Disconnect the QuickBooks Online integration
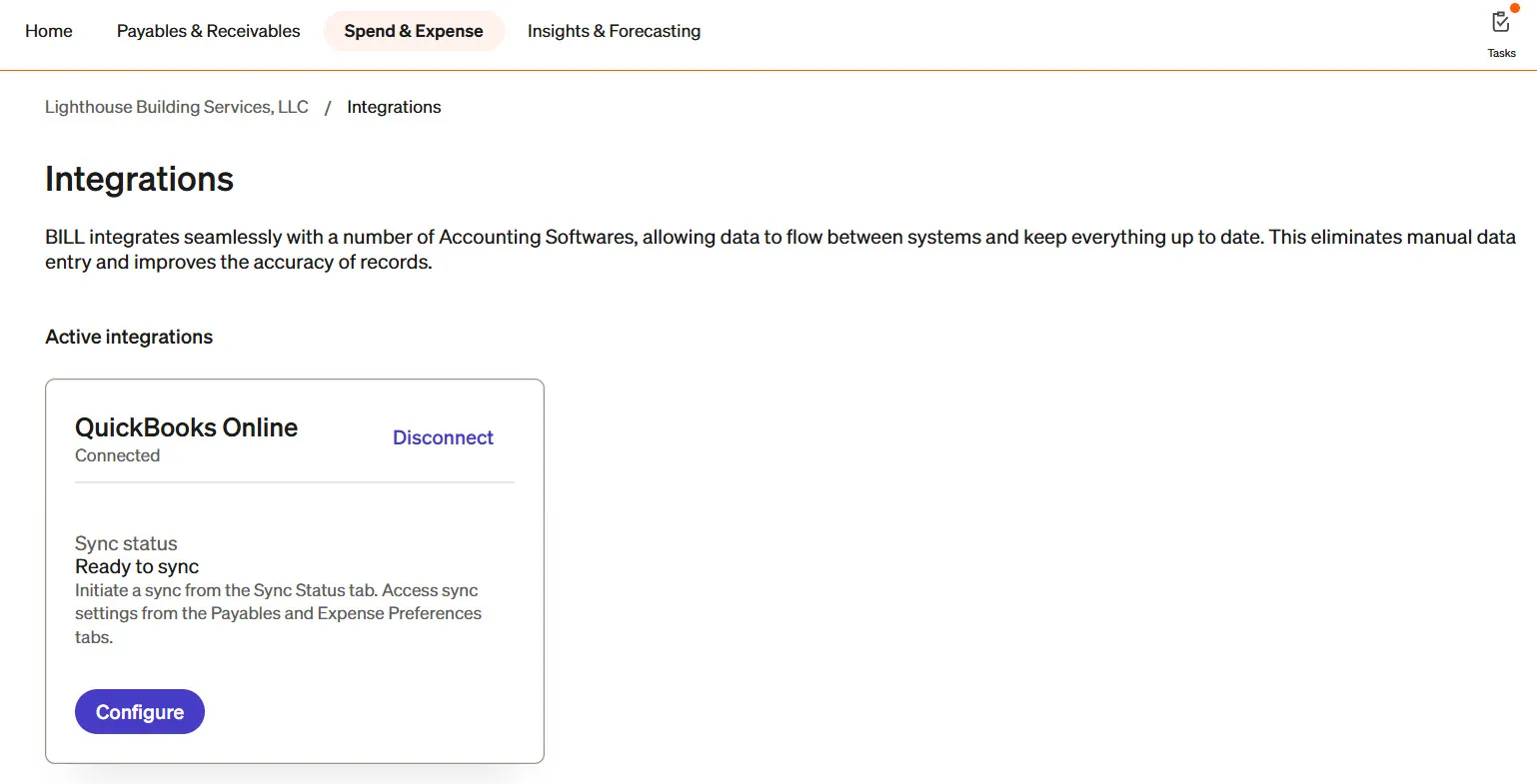Viewport: 1537px width, 784px height. pos(443,437)
